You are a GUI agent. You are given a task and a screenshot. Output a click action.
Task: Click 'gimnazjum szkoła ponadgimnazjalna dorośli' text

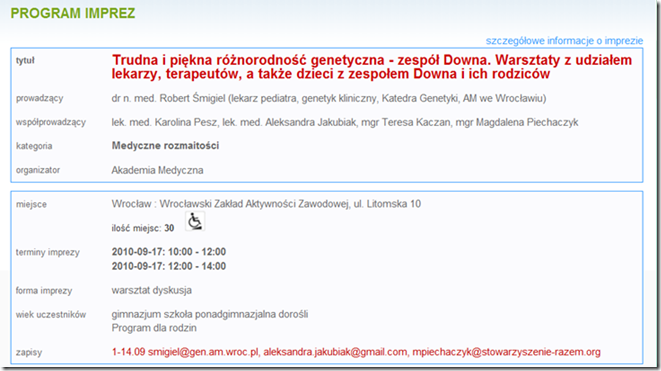[210, 315]
